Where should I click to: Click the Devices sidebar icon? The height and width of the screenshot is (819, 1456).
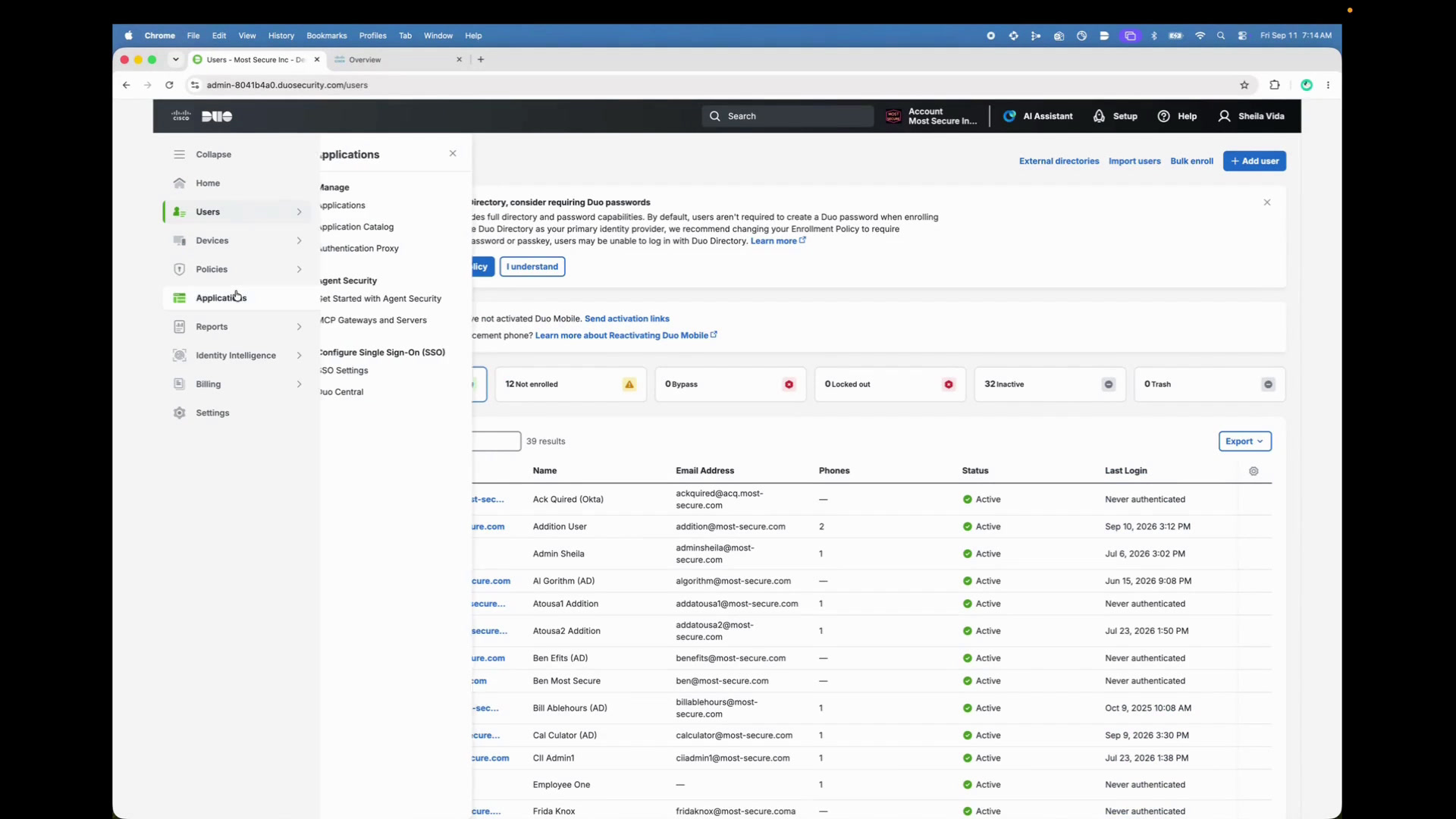click(x=179, y=241)
